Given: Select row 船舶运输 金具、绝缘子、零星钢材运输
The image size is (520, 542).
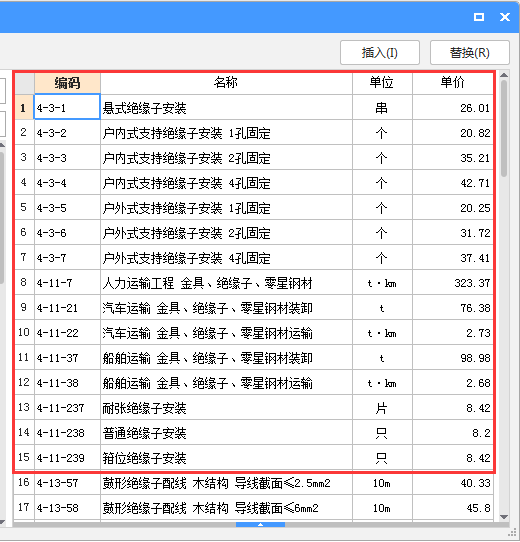Looking at the screenshot, I should [254, 382].
